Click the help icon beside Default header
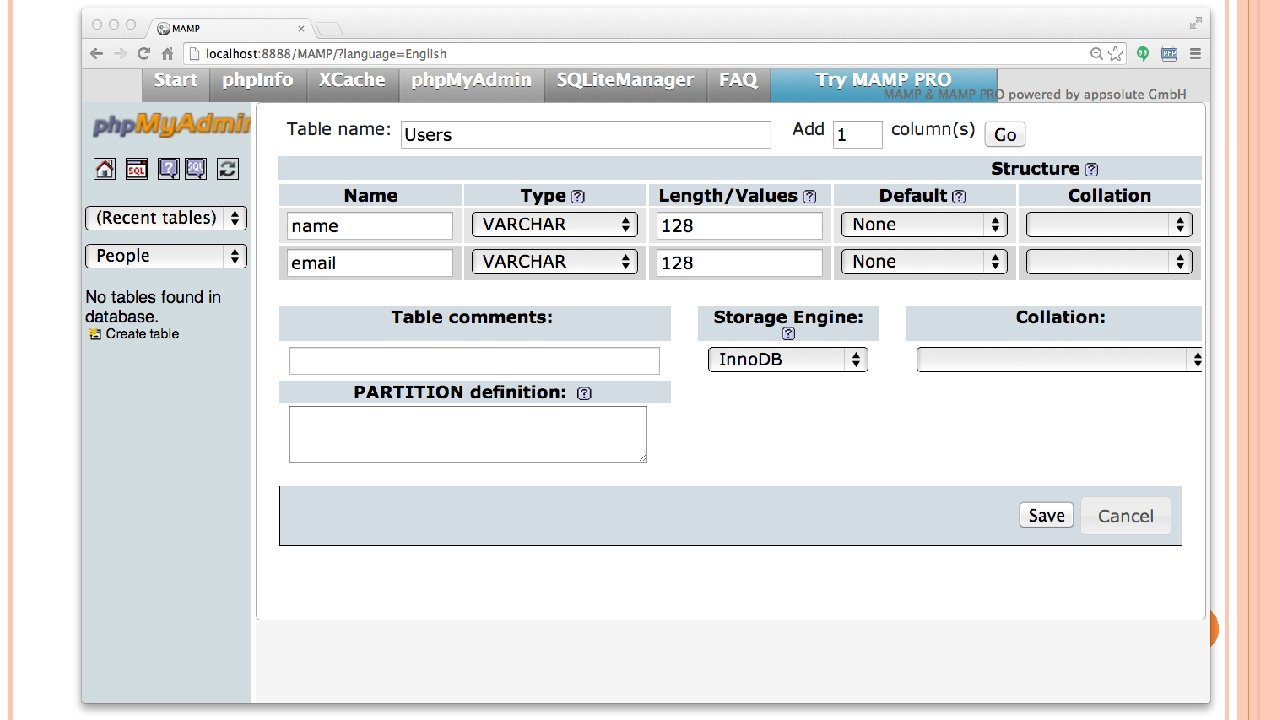The width and height of the screenshot is (1280, 720). pyautogui.click(x=959, y=197)
